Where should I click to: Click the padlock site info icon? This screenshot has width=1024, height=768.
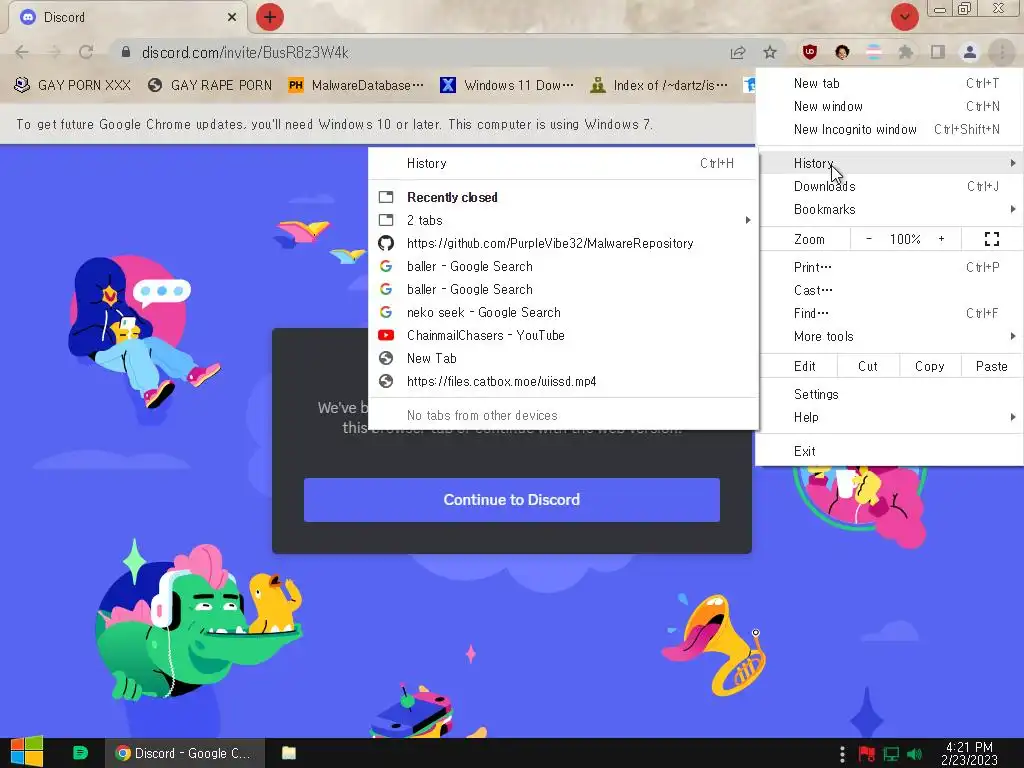tap(126, 52)
